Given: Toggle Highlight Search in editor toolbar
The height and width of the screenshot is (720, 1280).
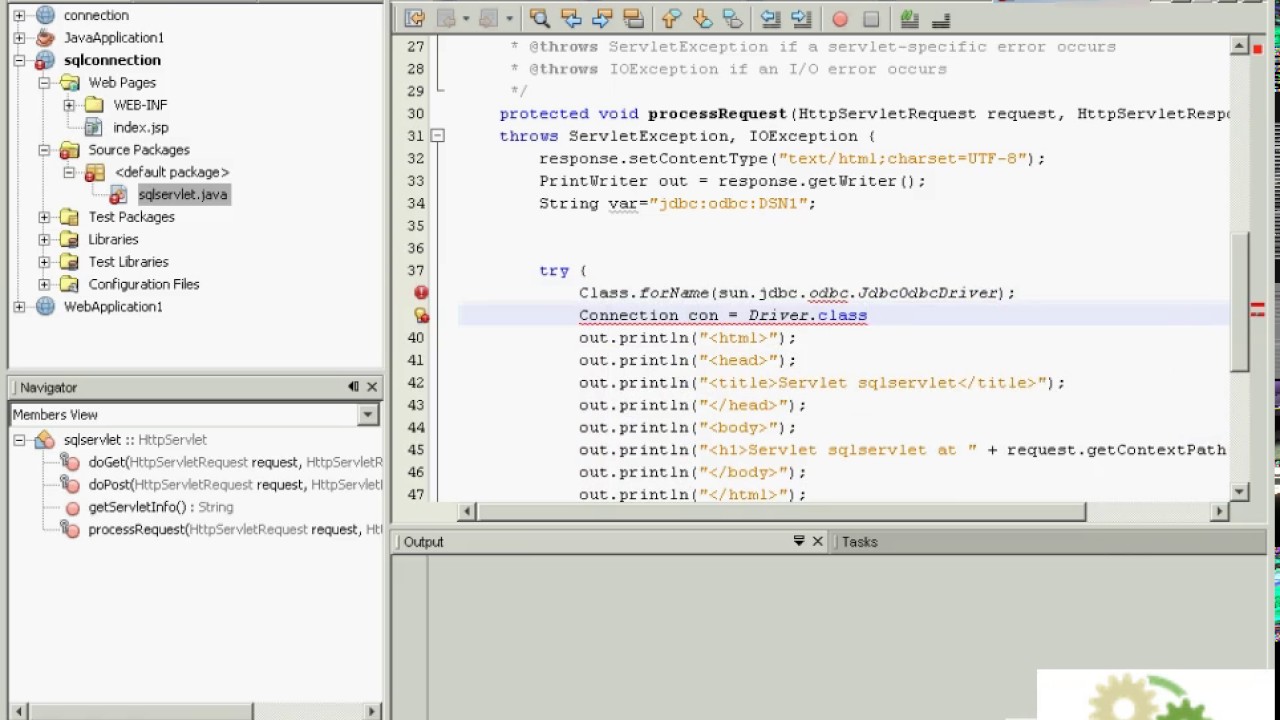Looking at the screenshot, I should coord(633,19).
